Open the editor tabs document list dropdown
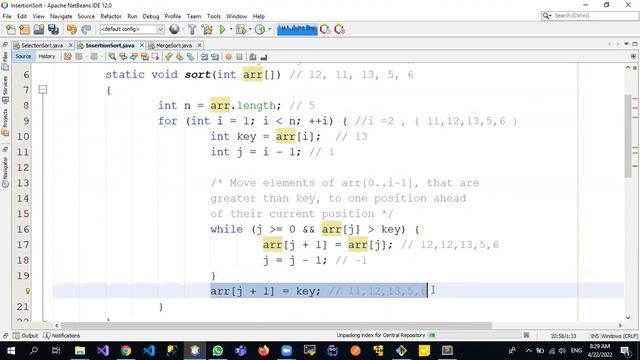 click(x=626, y=44)
